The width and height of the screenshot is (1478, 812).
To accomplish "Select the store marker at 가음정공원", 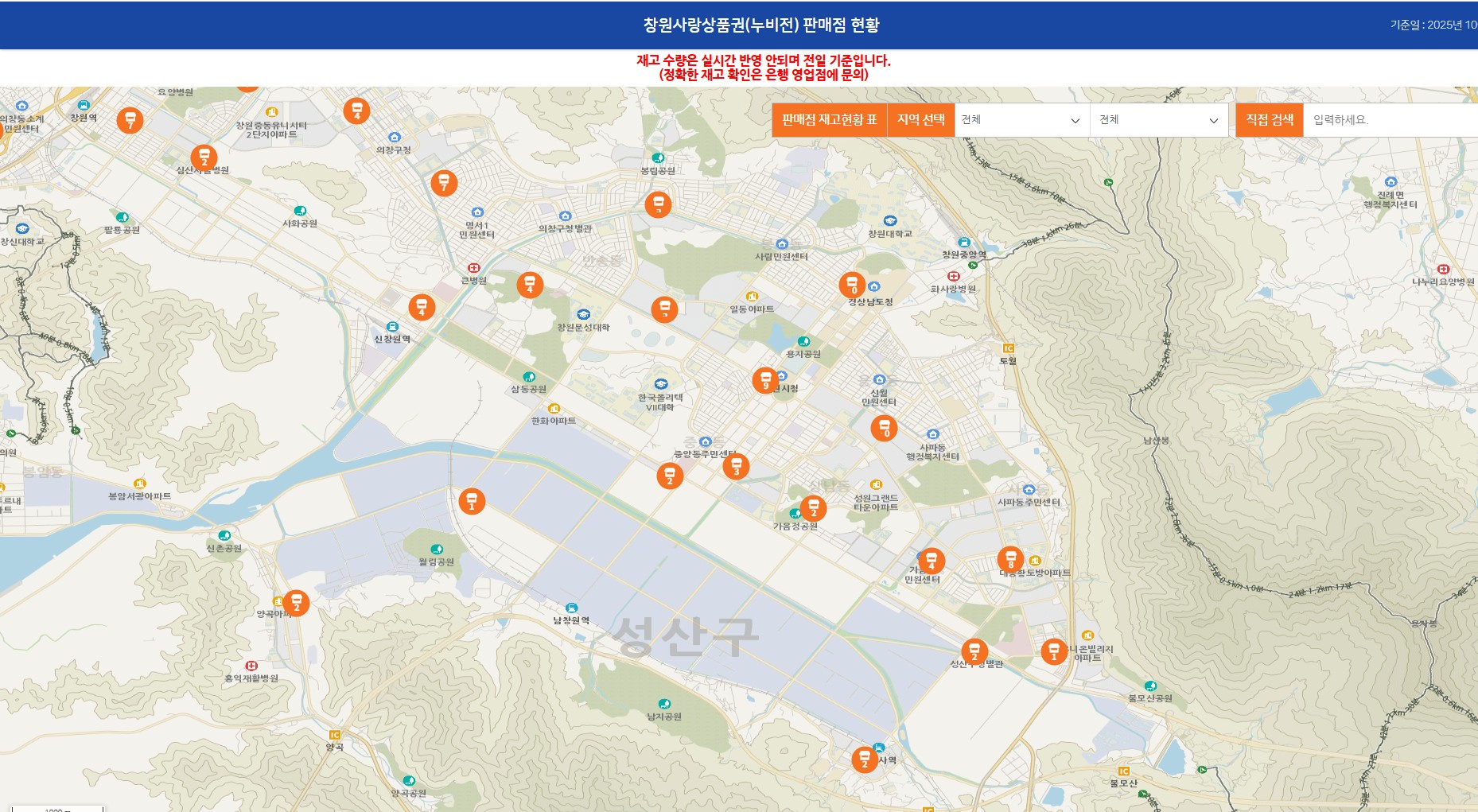I will [x=813, y=507].
